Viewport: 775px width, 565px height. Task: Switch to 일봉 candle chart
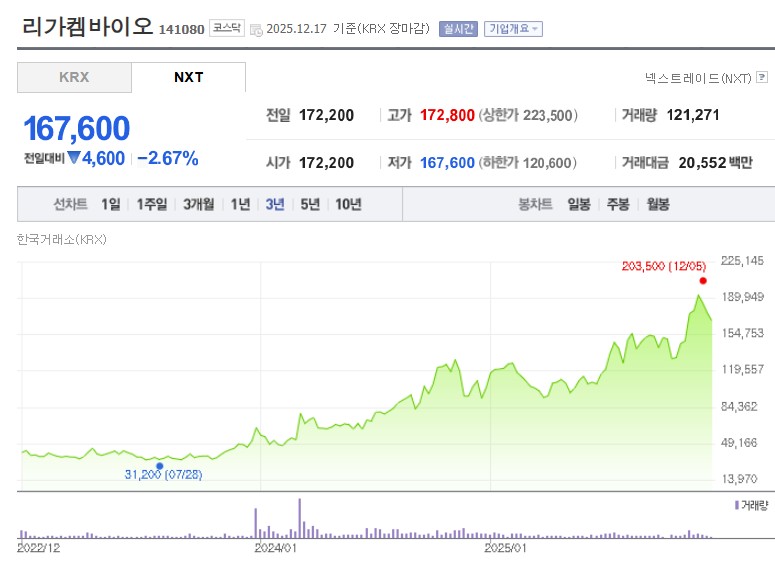(579, 204)
